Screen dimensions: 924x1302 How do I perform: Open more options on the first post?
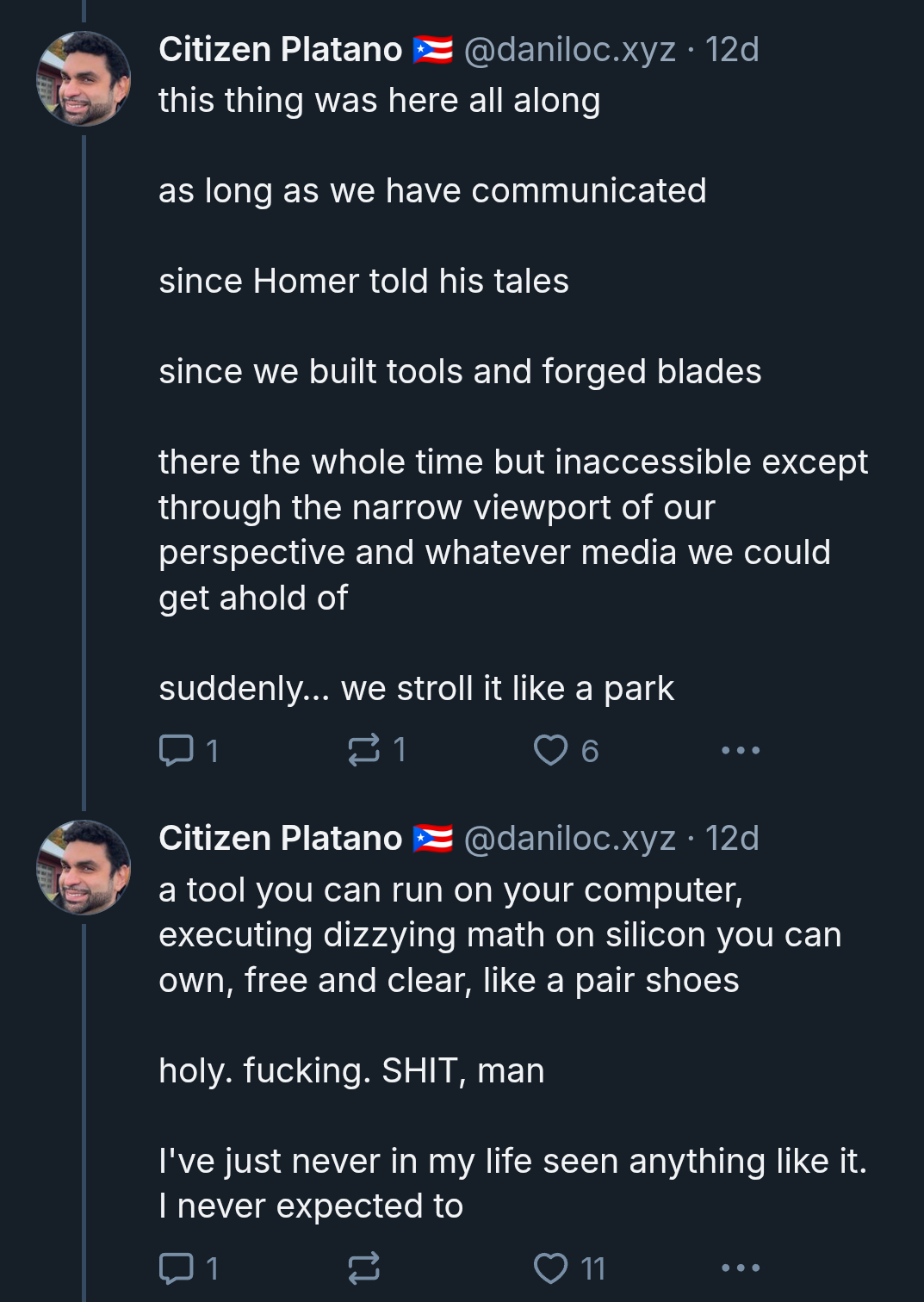click(741, 750)
